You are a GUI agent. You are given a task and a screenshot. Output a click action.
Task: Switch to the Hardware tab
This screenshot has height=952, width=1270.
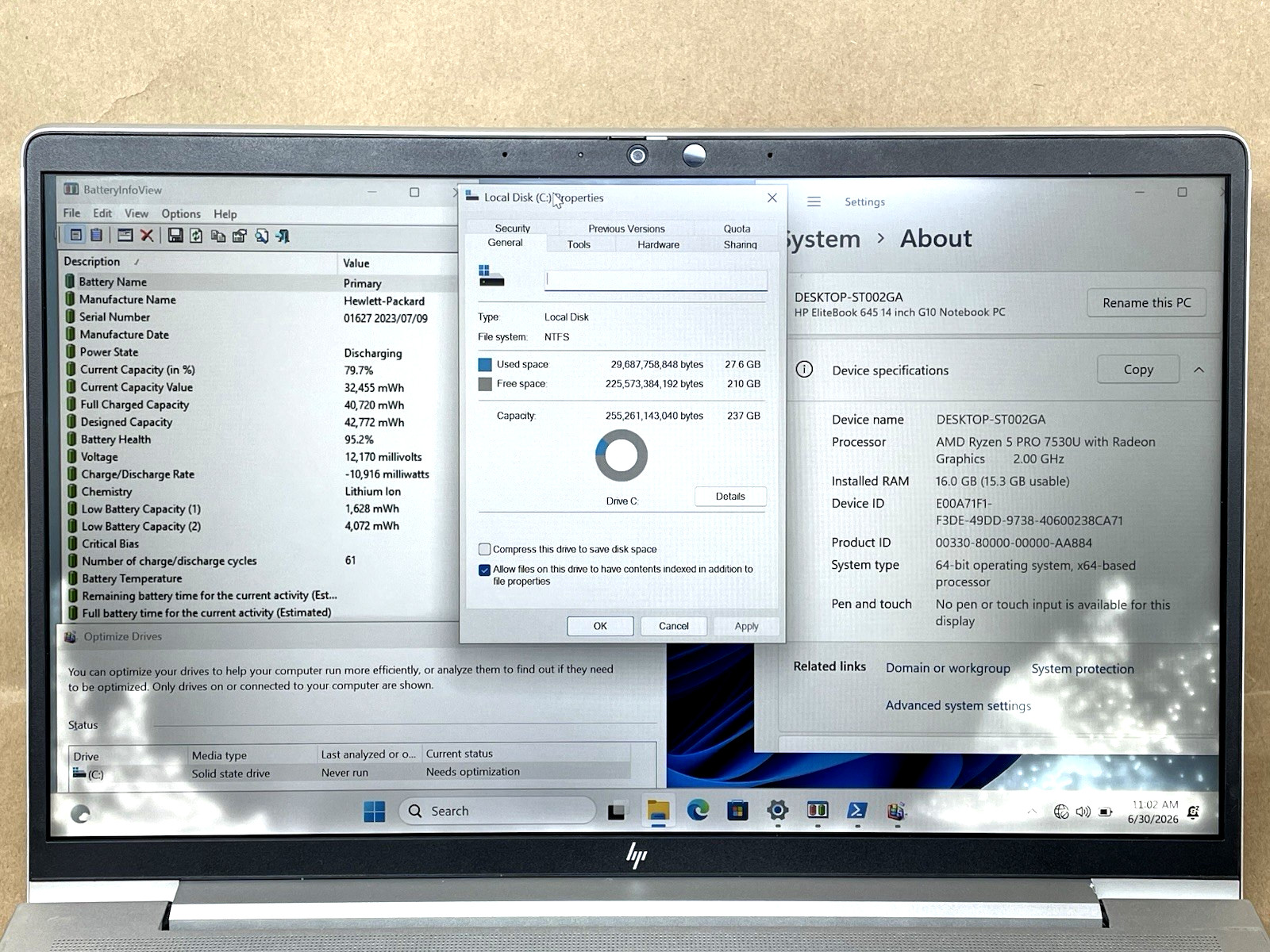[658, 244]
